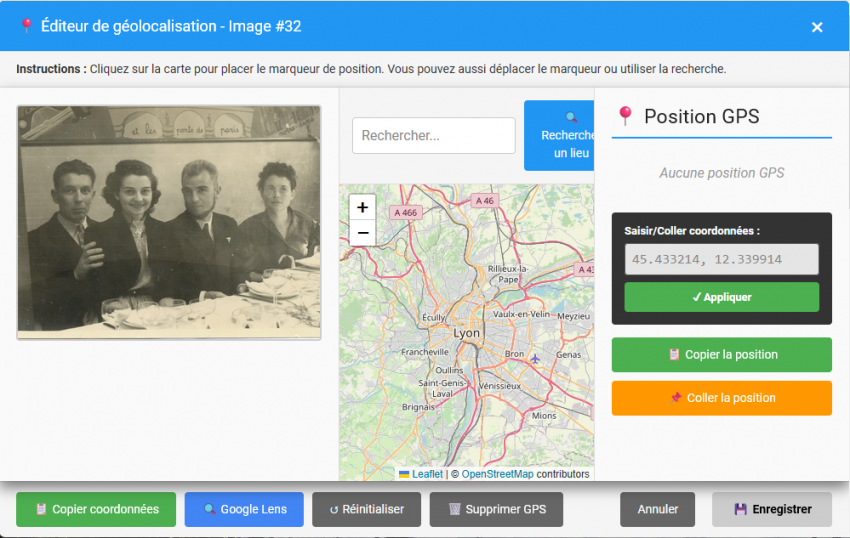
Task: Save with the Enregistrer button
Action: pos(771,509)
